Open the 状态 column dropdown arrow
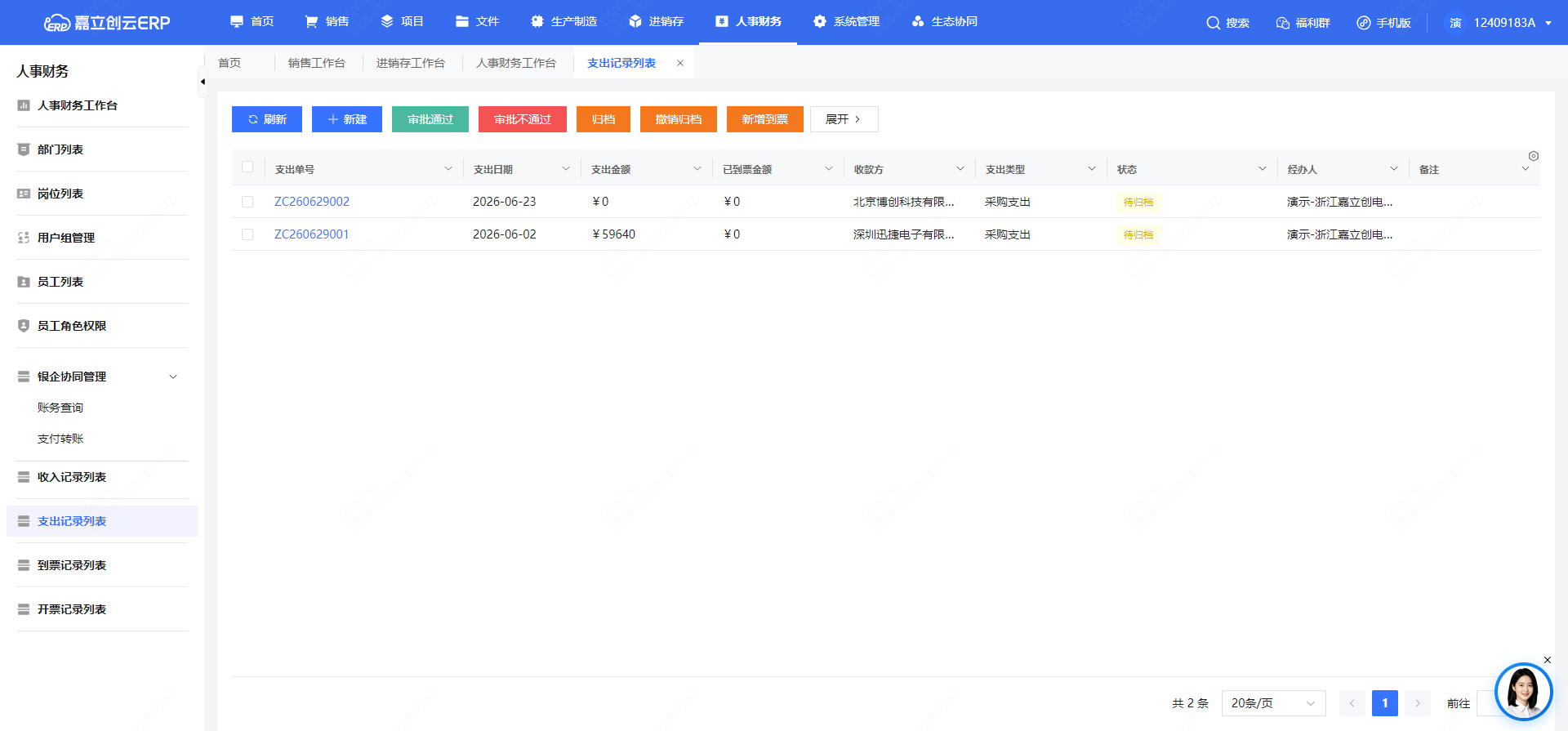This screenshot has width=1568, height=731. (x=1263, y=169)
